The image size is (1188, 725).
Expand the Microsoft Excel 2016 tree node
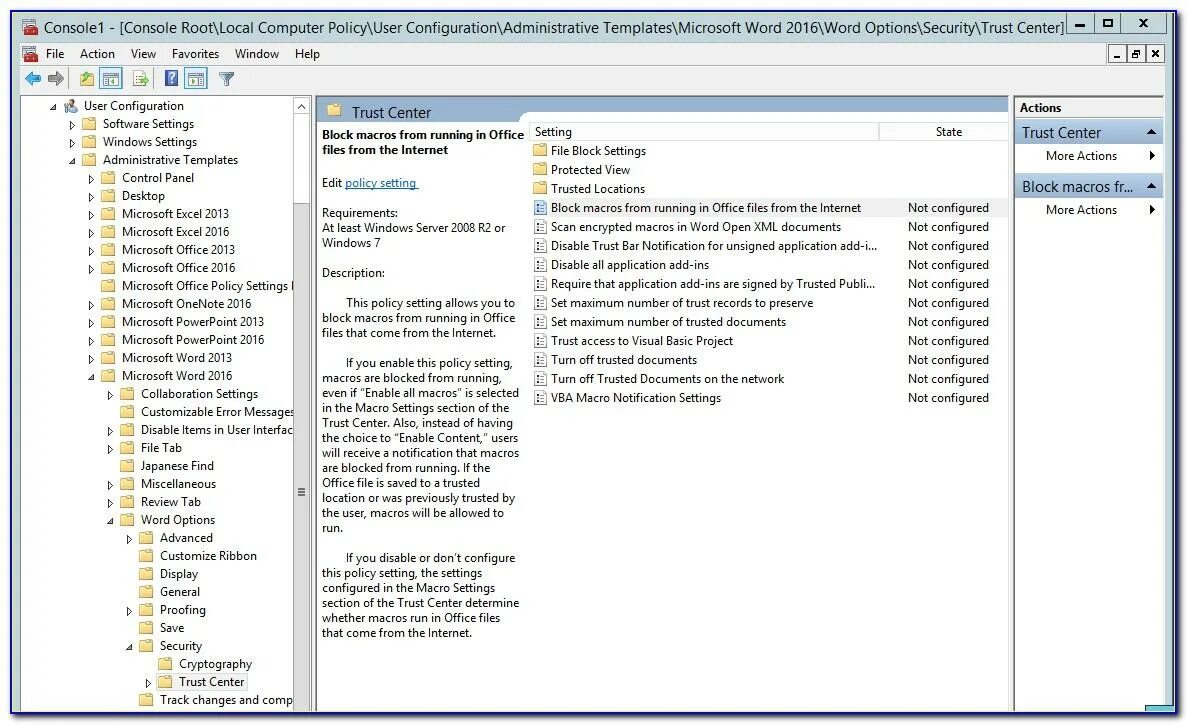[x=91, y=233]
